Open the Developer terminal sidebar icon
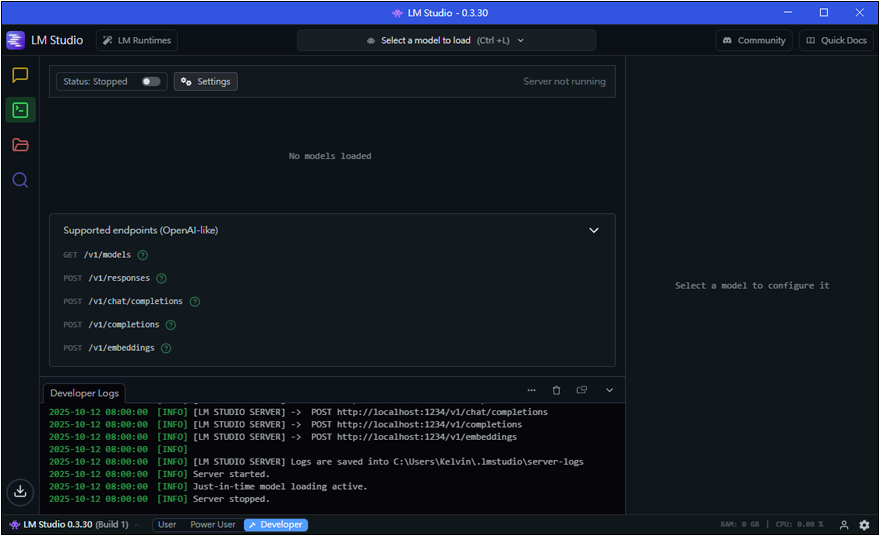Image resolution: width=880 pixels, height=536 pixels. pos(20,110)
